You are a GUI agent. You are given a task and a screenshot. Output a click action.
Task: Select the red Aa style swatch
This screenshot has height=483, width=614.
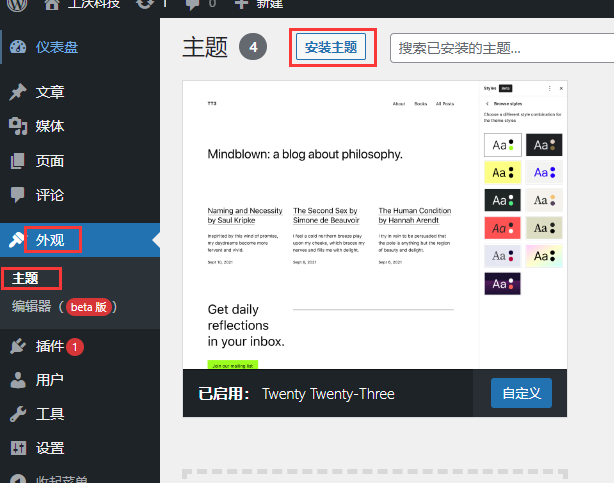pyautogui.click(x=502, y=228)
